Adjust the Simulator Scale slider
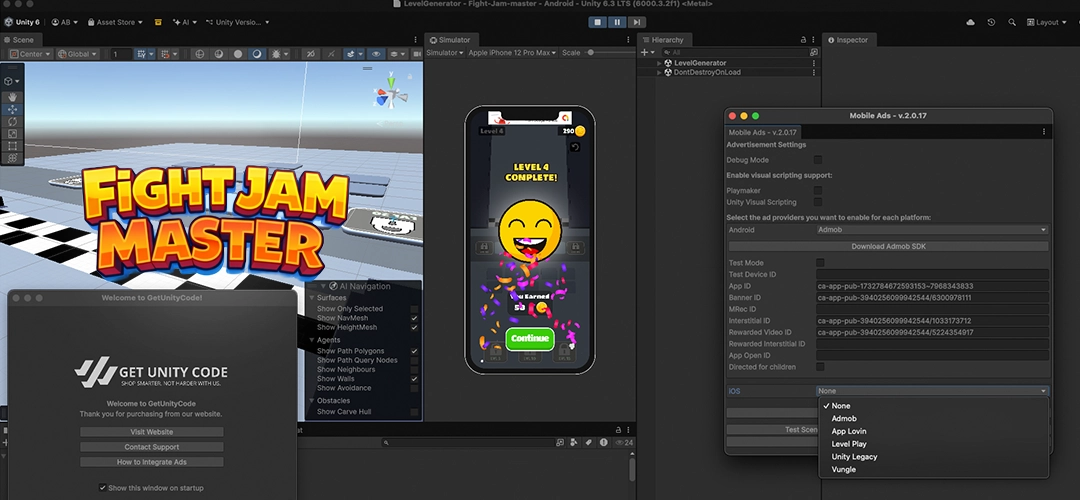 click(x=592, y=53)
